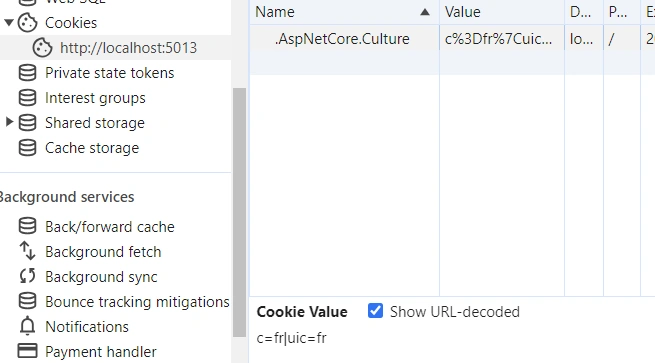655x363 pixels.
Task: Open Cache storage in the sidebar
Action: (x=92, y=148)
